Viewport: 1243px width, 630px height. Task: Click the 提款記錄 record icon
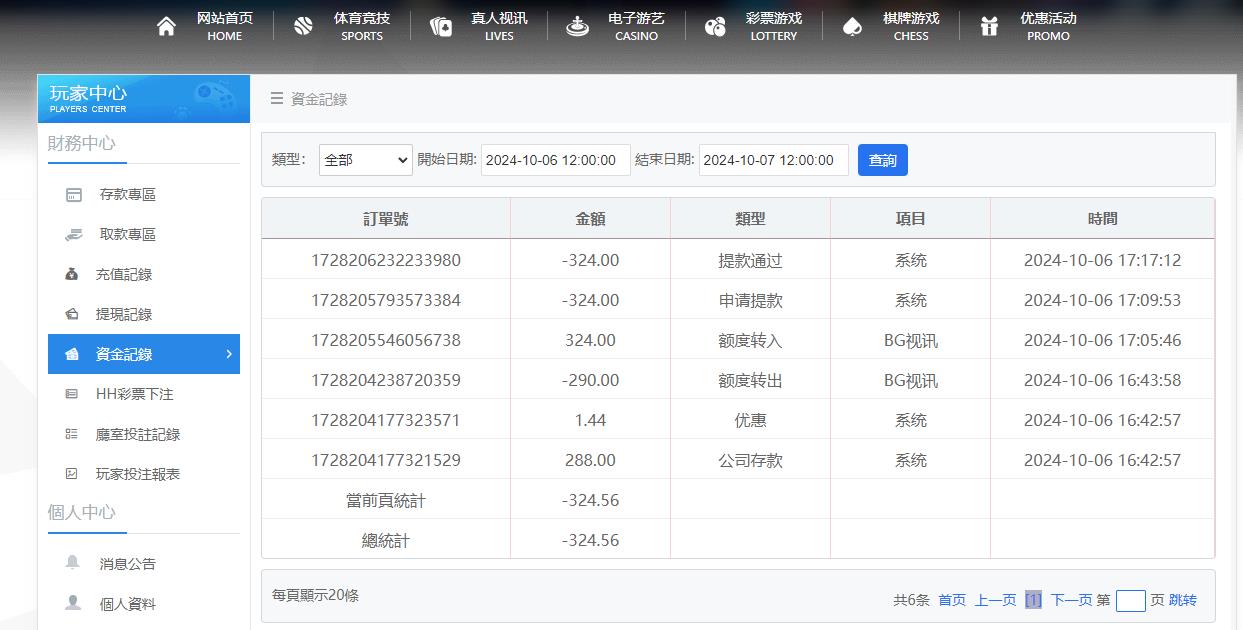click(72, 314)
